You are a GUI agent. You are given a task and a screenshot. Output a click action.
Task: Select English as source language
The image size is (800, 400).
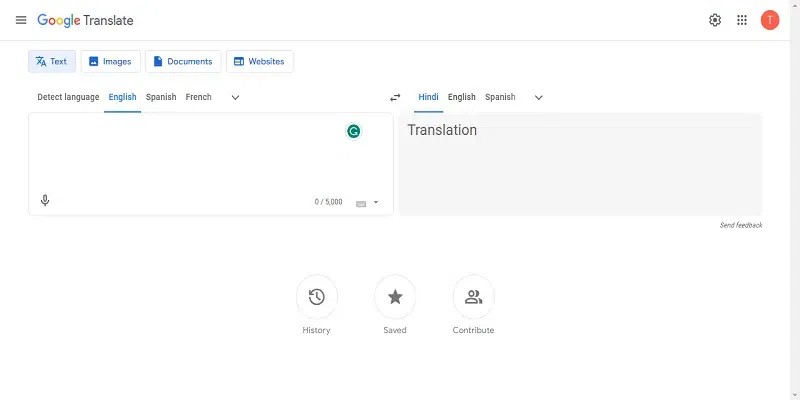122,97
